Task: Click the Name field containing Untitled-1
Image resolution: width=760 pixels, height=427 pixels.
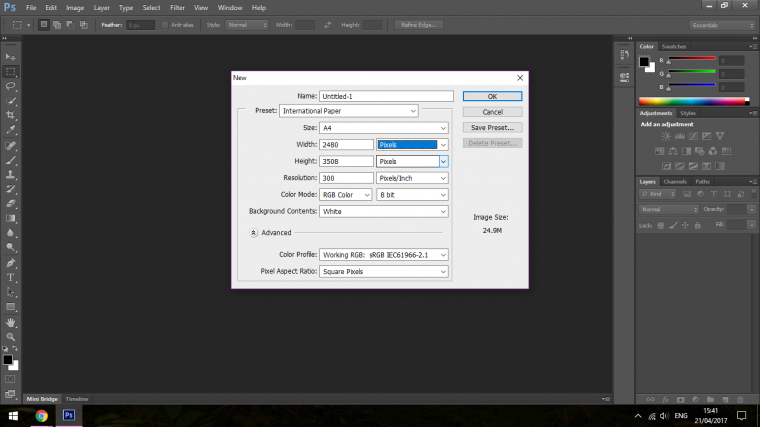Action: click(x=386, y=96)
